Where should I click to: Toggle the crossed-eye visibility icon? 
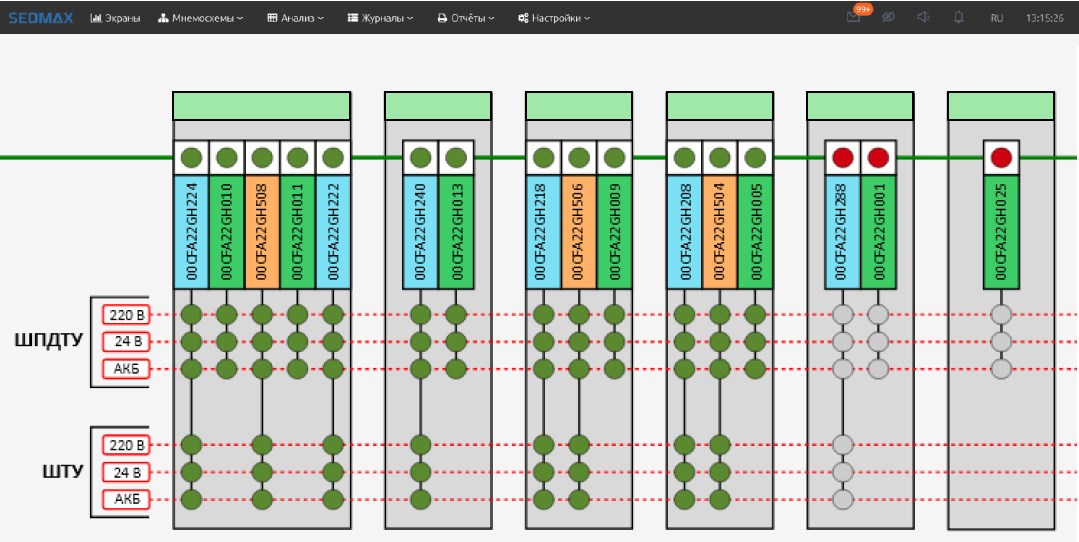[x=887, y=18]
